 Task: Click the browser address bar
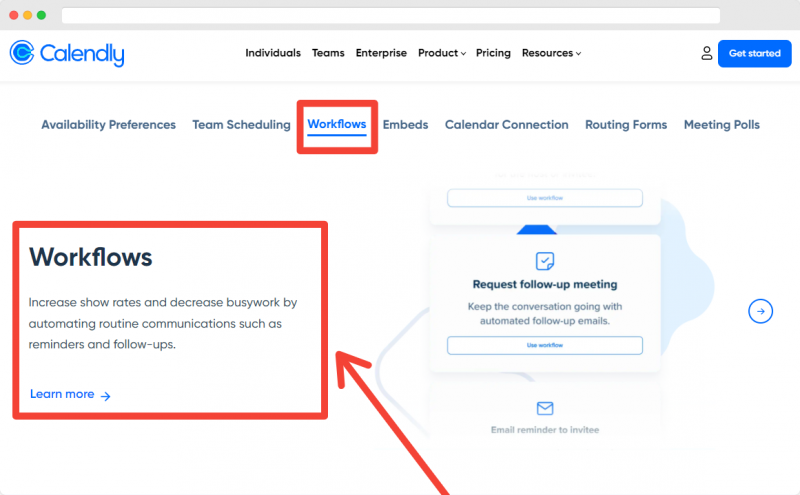tap(391, 15)
